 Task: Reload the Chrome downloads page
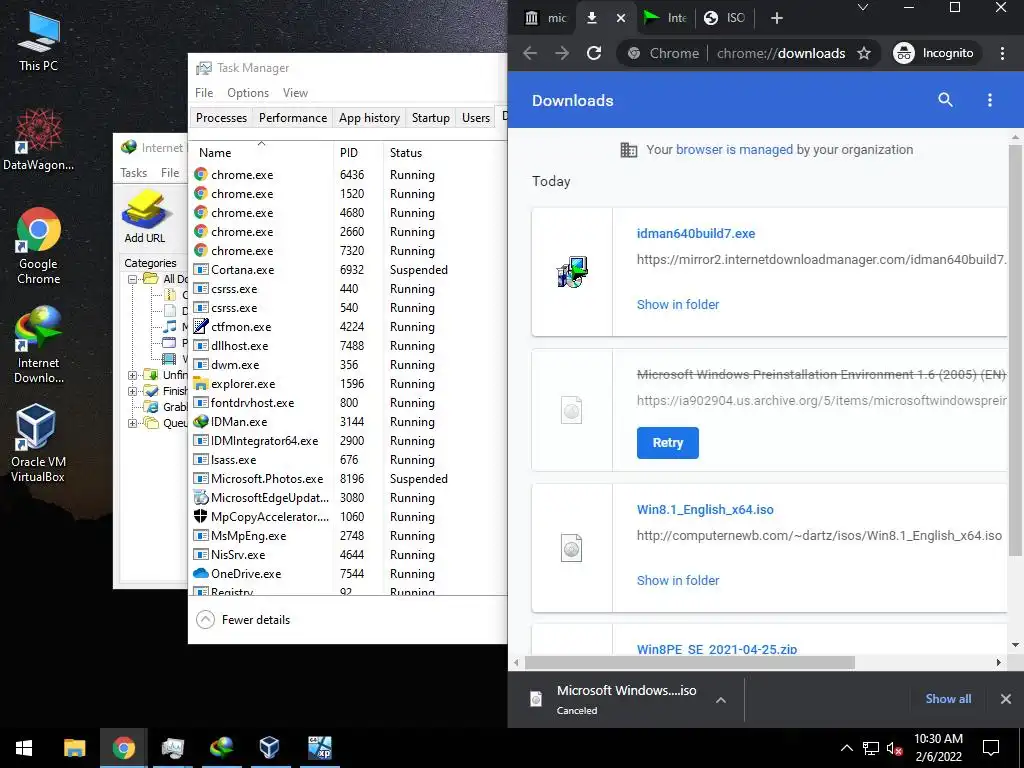tap(594, 54)
